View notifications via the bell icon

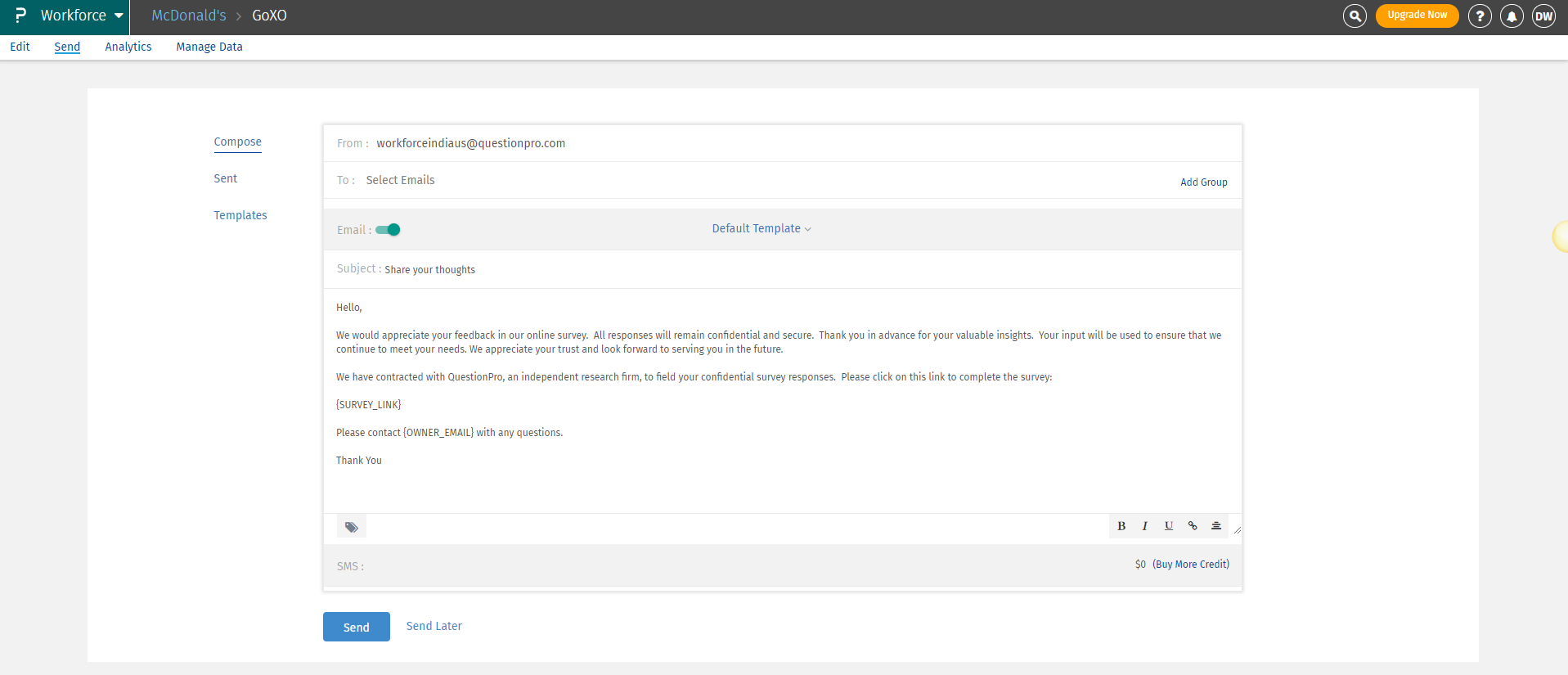coord(1512,16)
